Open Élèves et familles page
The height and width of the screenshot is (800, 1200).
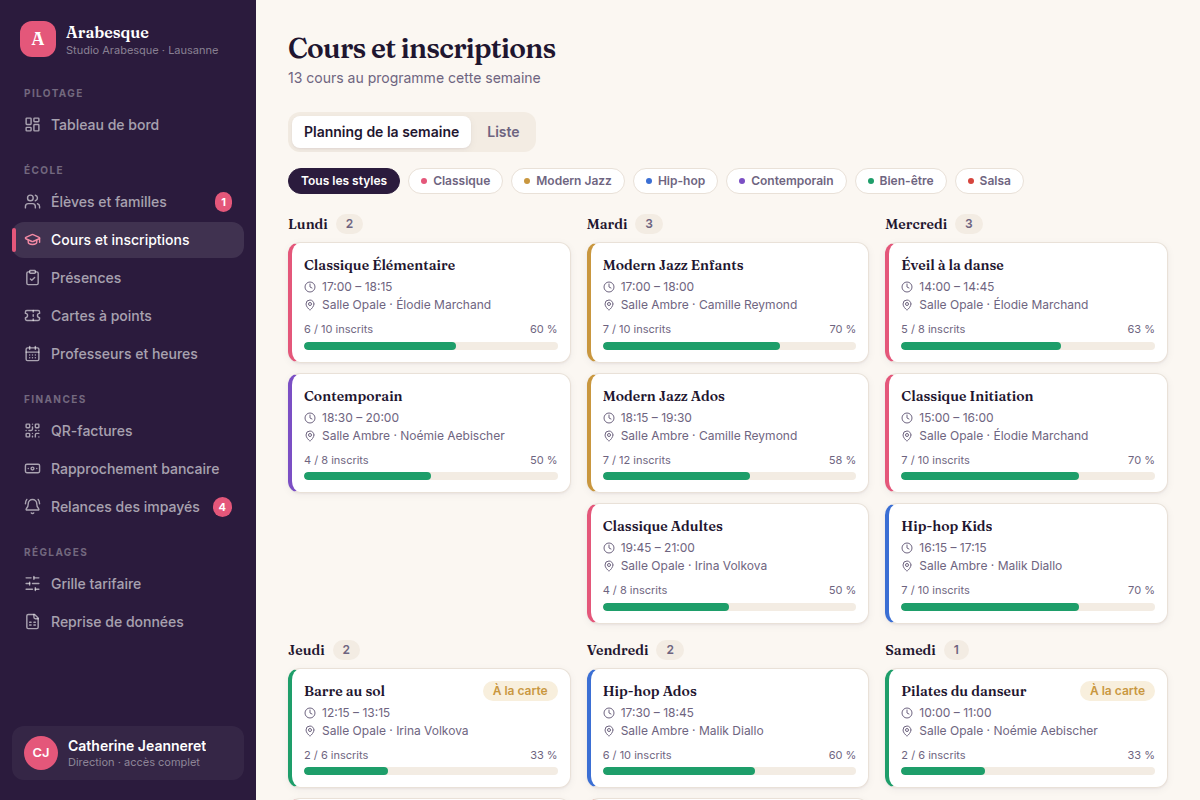pos(128,202)
